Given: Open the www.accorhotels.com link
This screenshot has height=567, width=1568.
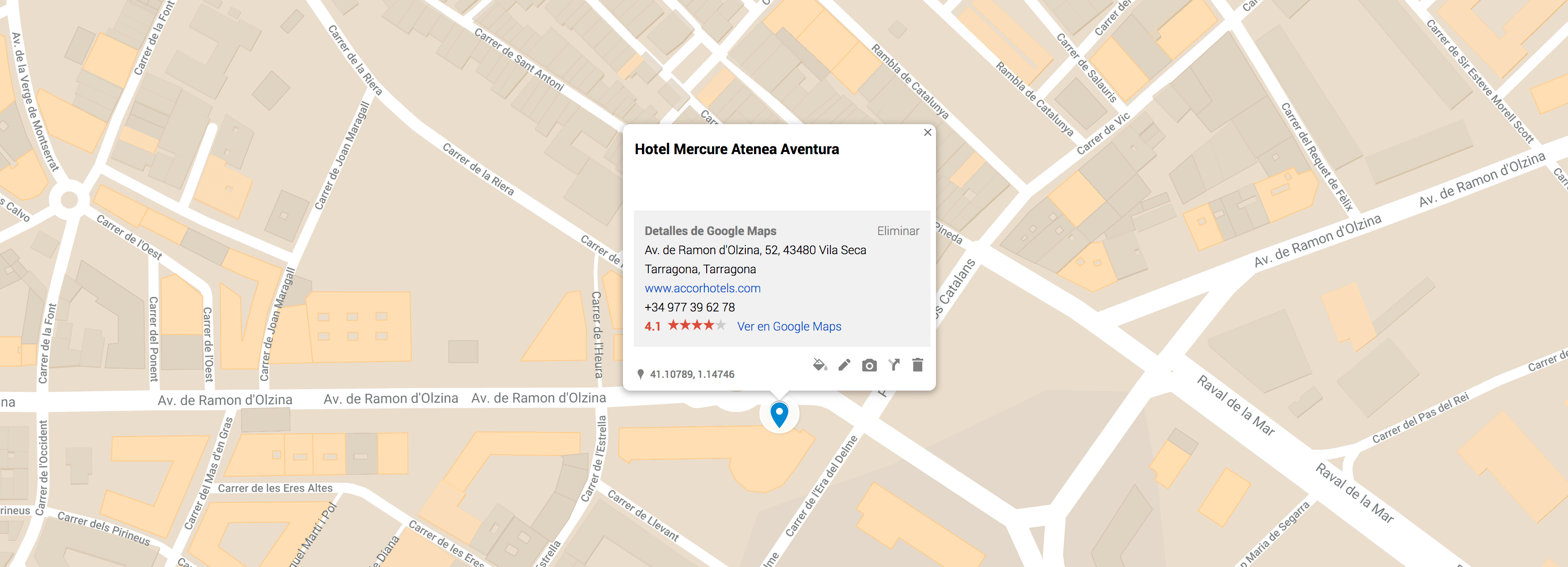Looking at the screenshot, I should click(x=703, y=288).
